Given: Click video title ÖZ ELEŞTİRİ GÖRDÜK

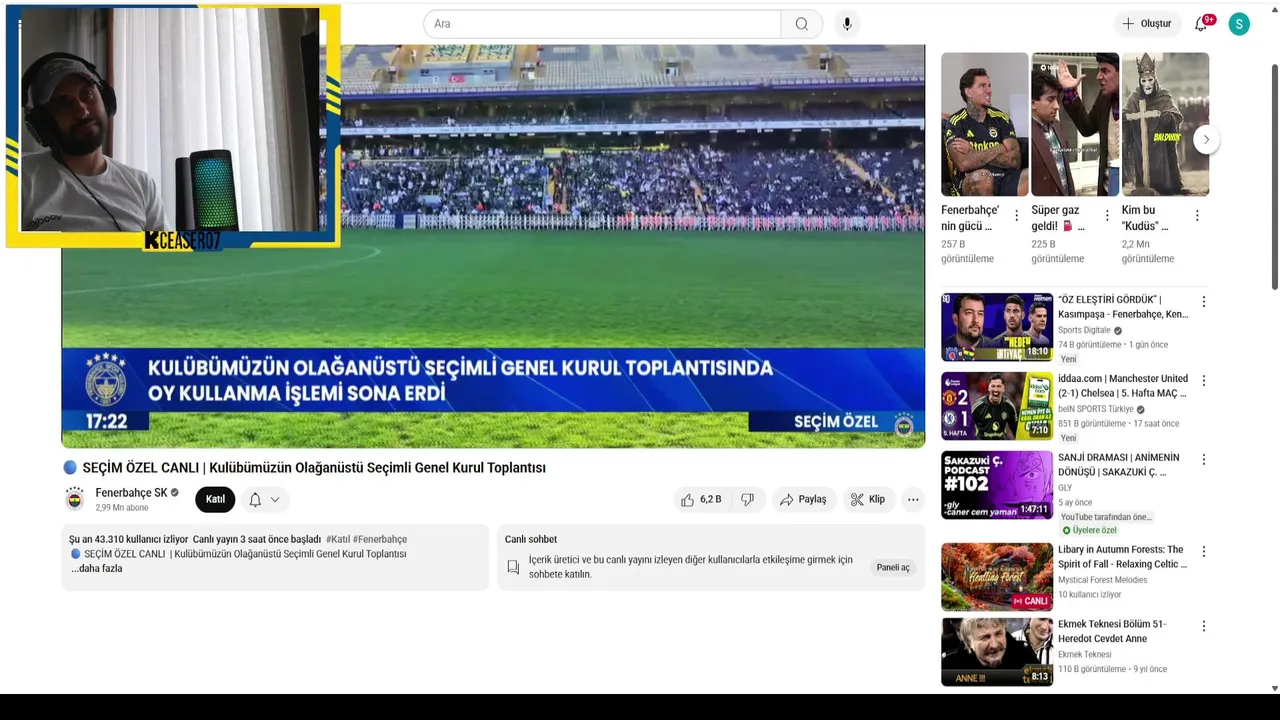Looking at the screenshot, I should (1123, 307).
